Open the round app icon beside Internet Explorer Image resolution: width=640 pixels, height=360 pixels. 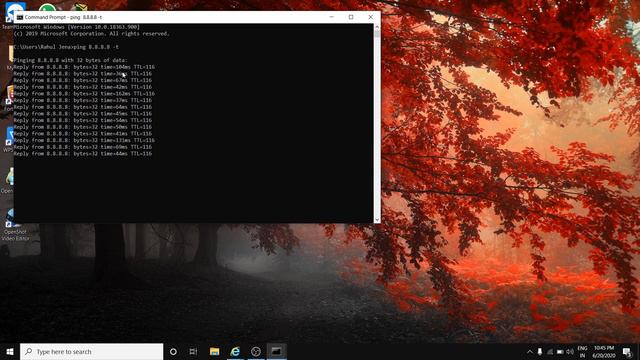[x=256, y=351]
